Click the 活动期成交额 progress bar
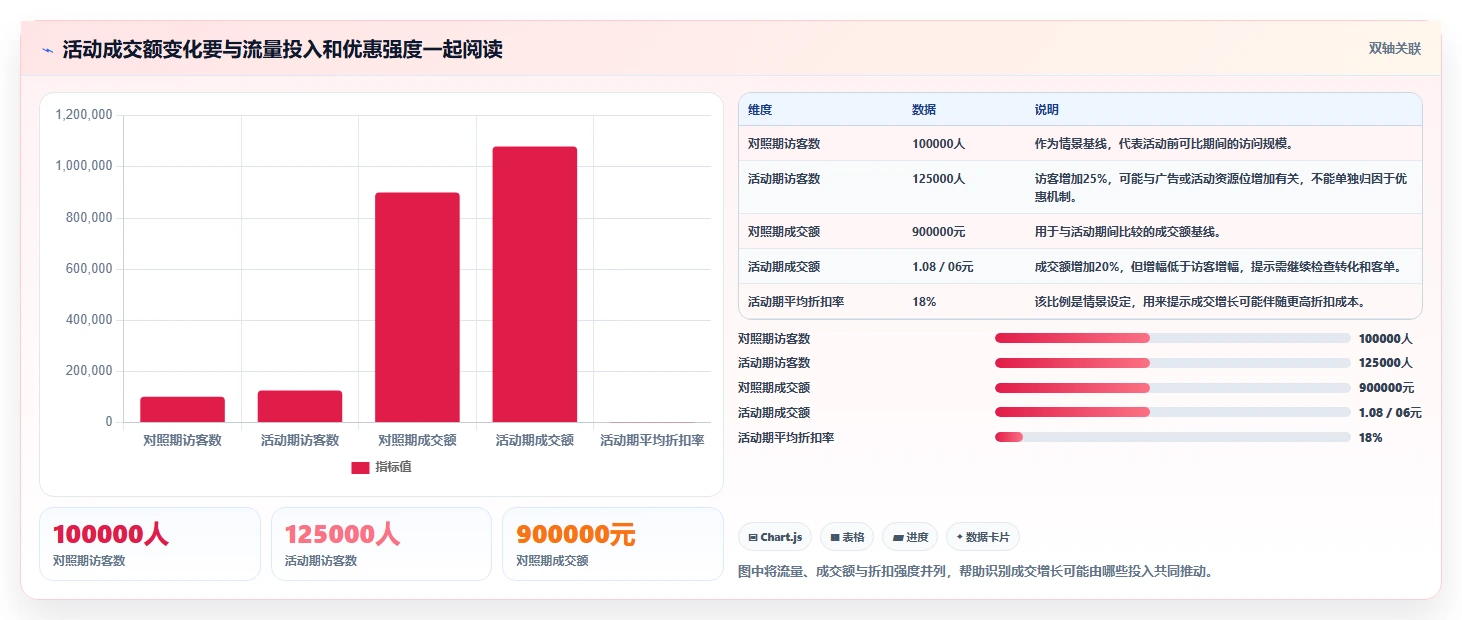 tap(1173, 412)
